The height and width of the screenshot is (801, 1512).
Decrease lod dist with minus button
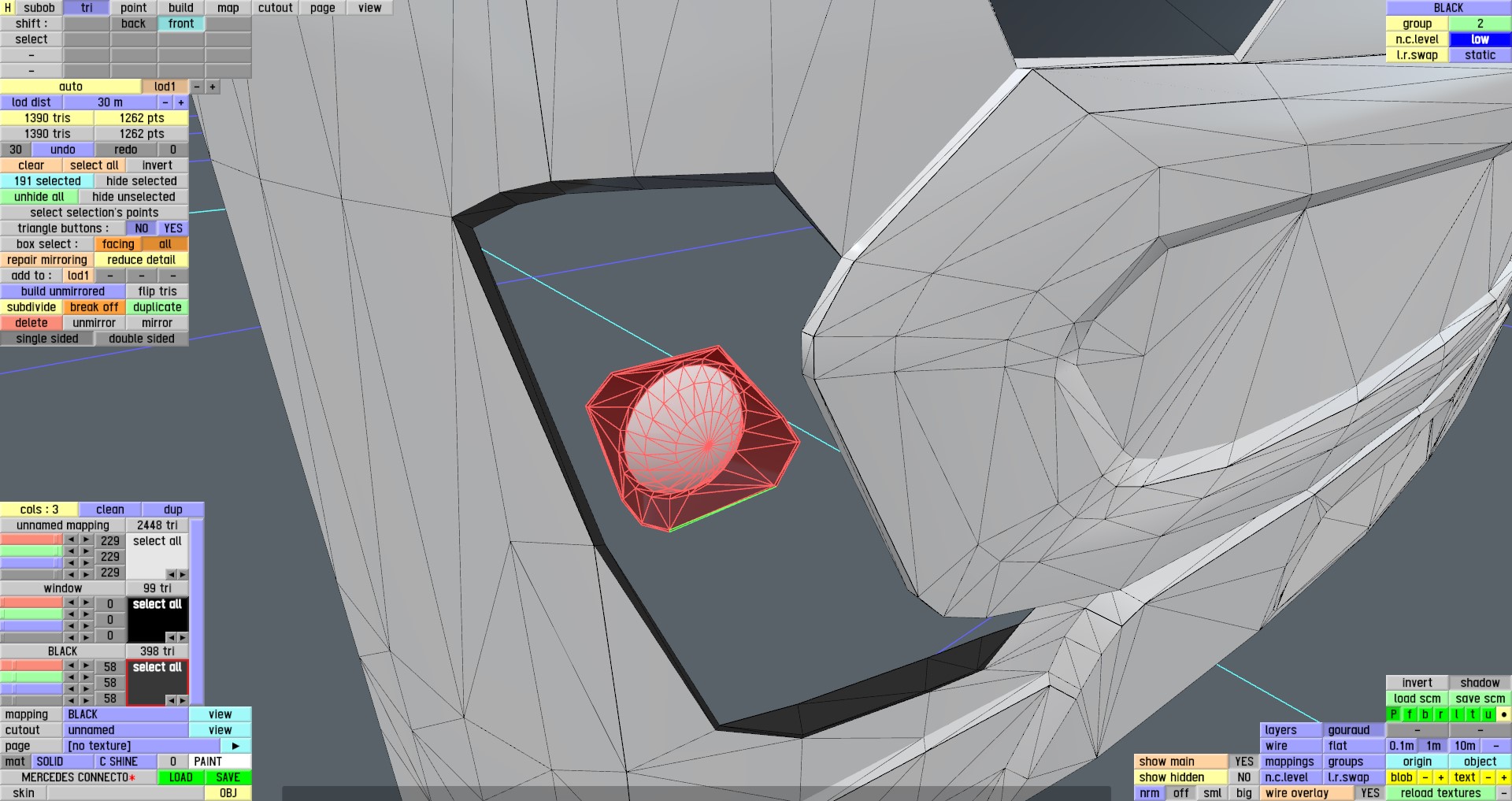pyautogui.click(x=165, y=102)
